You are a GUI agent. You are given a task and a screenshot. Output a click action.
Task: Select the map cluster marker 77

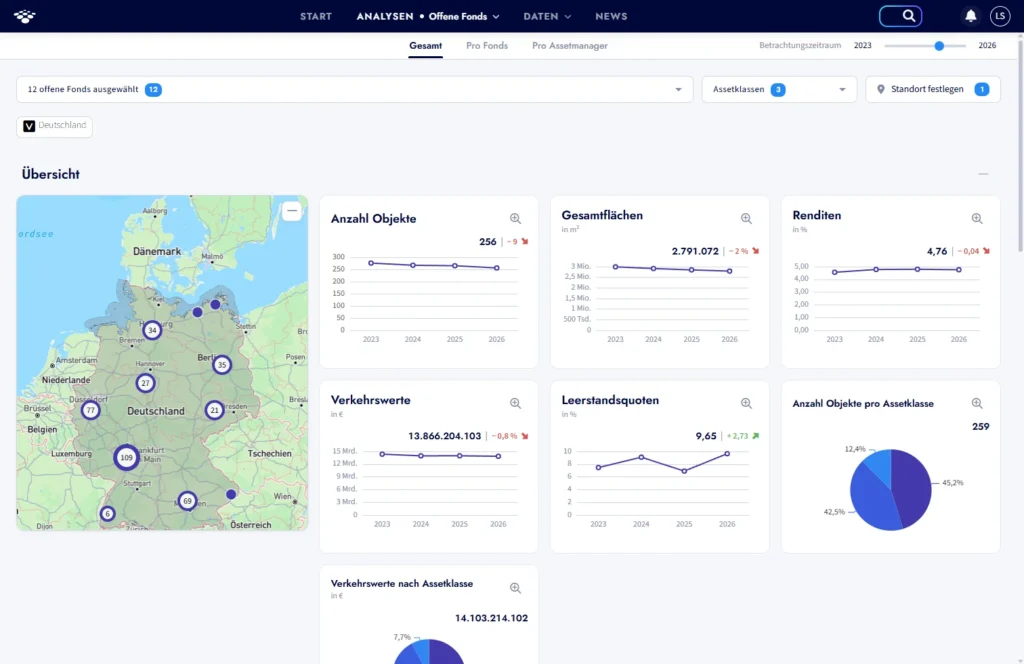pyautogui.click(x=90, y=411)
